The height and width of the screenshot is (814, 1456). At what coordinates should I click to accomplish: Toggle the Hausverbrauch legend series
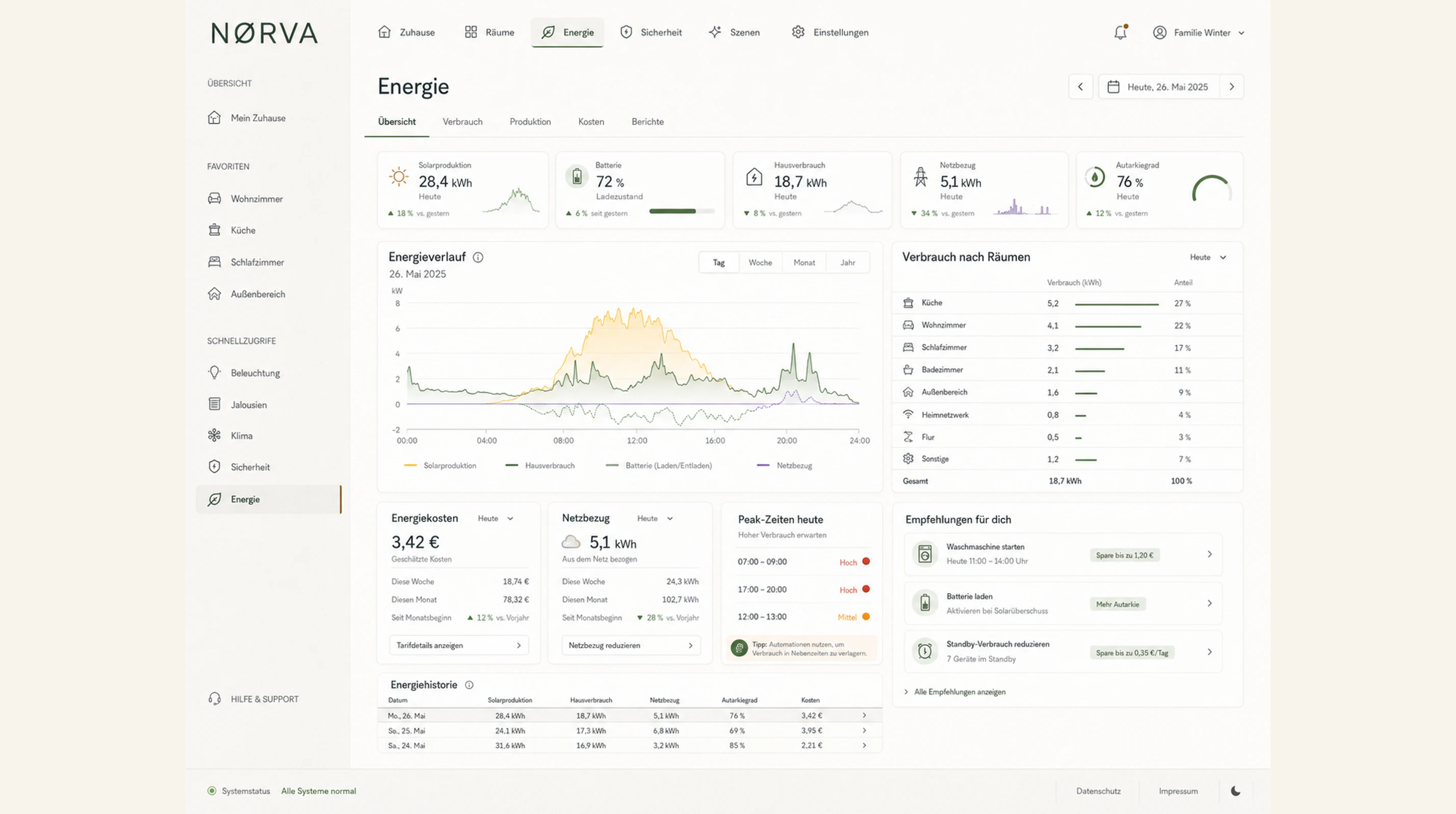[540, 465]
